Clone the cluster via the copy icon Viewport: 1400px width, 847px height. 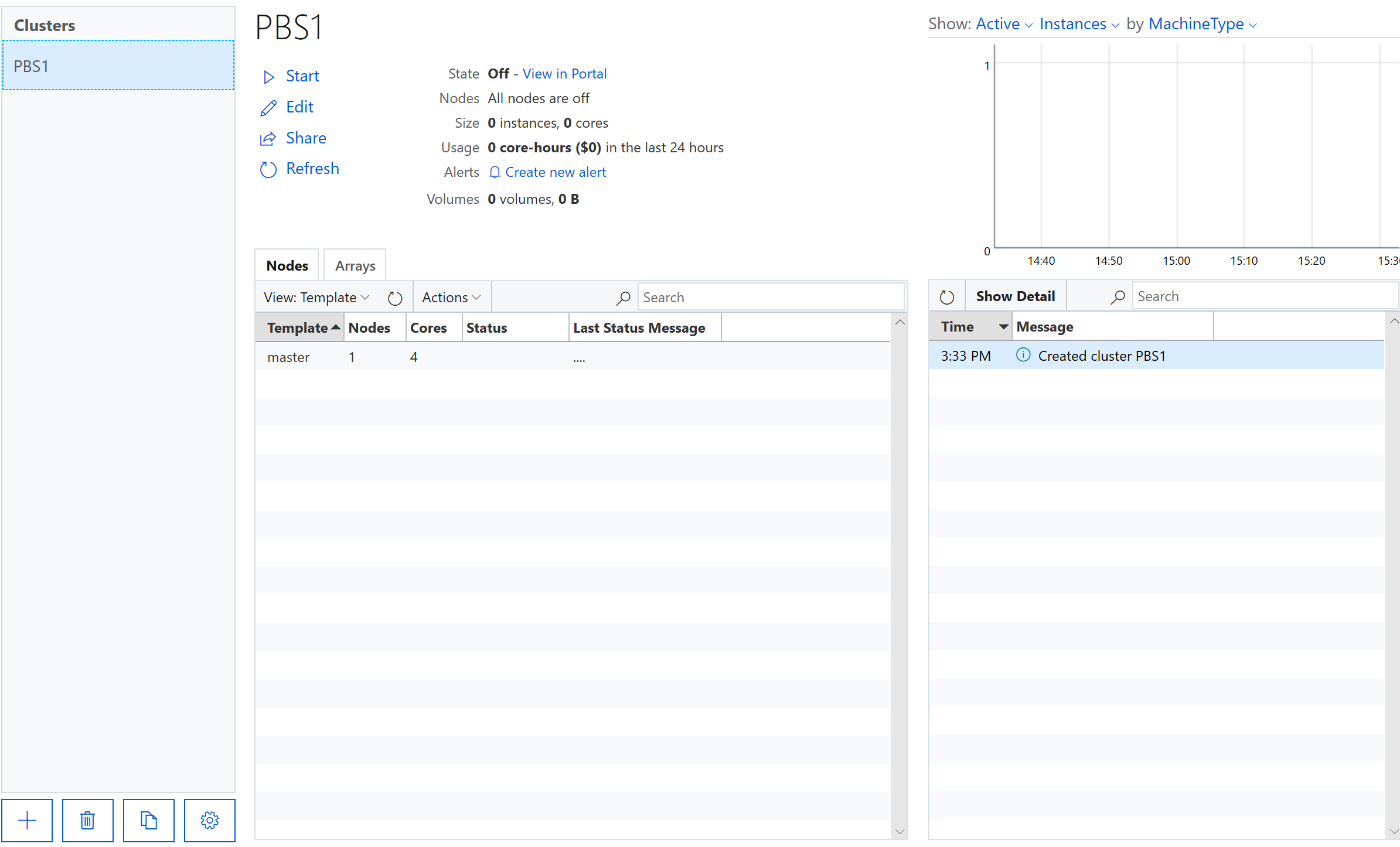click(149, 820)
